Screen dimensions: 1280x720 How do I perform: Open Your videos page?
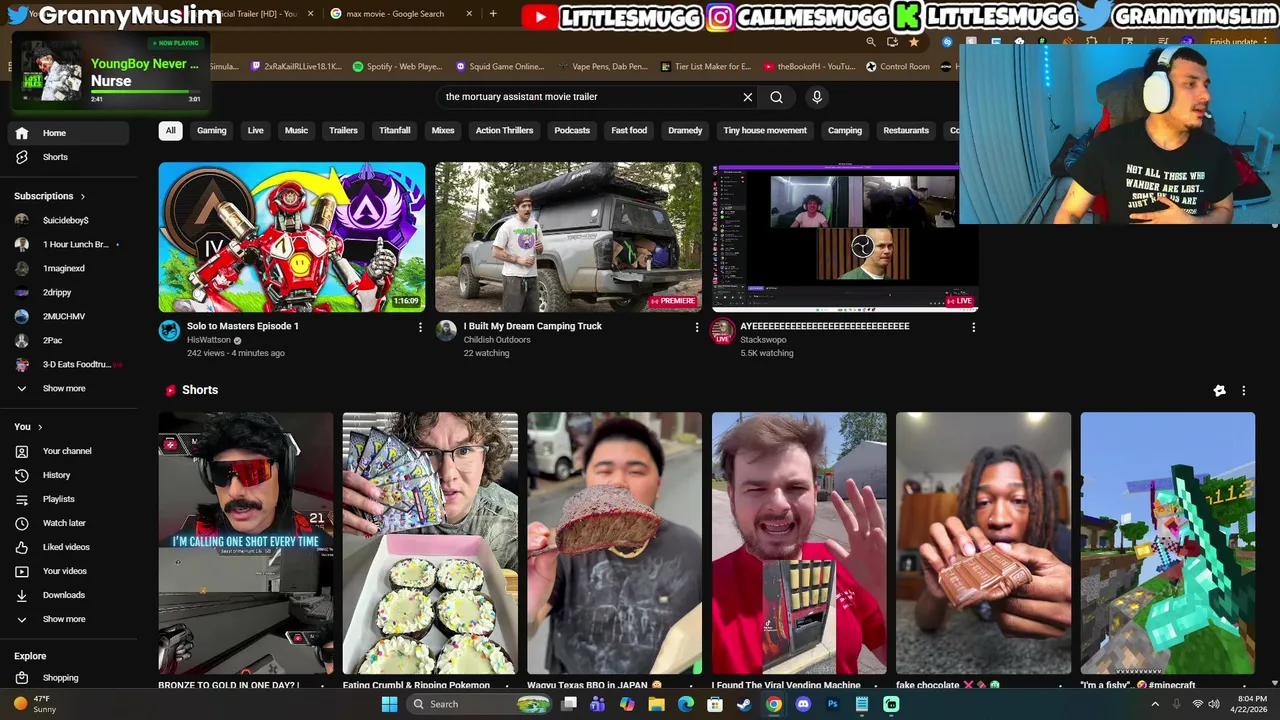pos(66,571)
